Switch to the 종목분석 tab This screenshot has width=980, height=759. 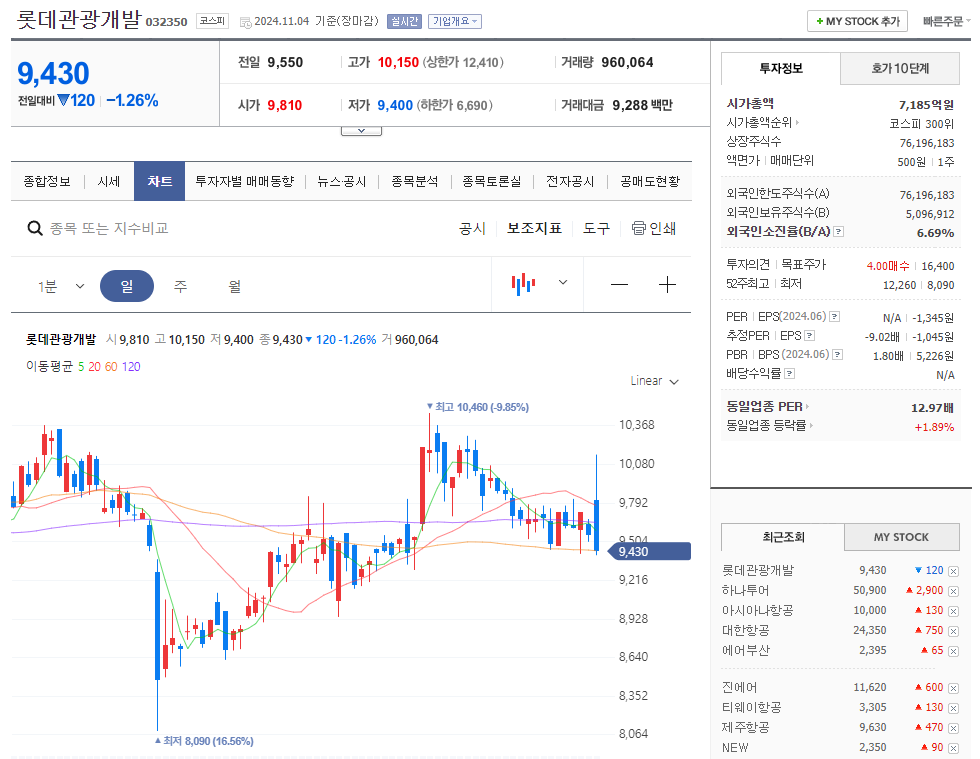tap(414, 181)
